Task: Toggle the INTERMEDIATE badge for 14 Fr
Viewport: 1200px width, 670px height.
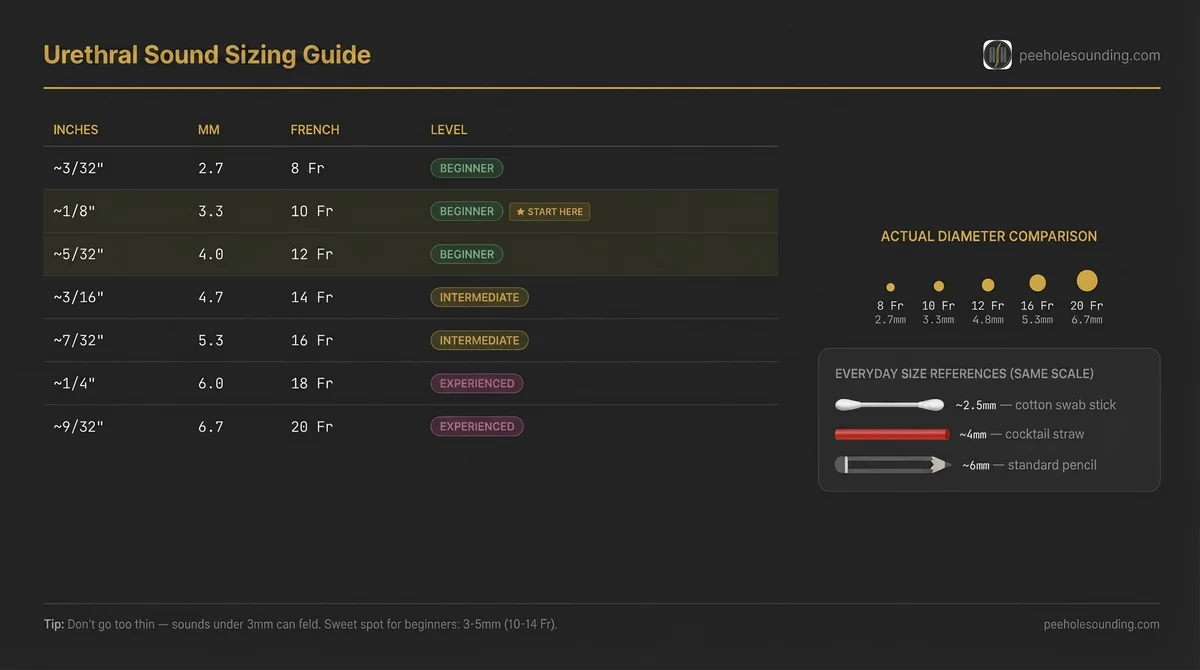Action: [480, 297]
